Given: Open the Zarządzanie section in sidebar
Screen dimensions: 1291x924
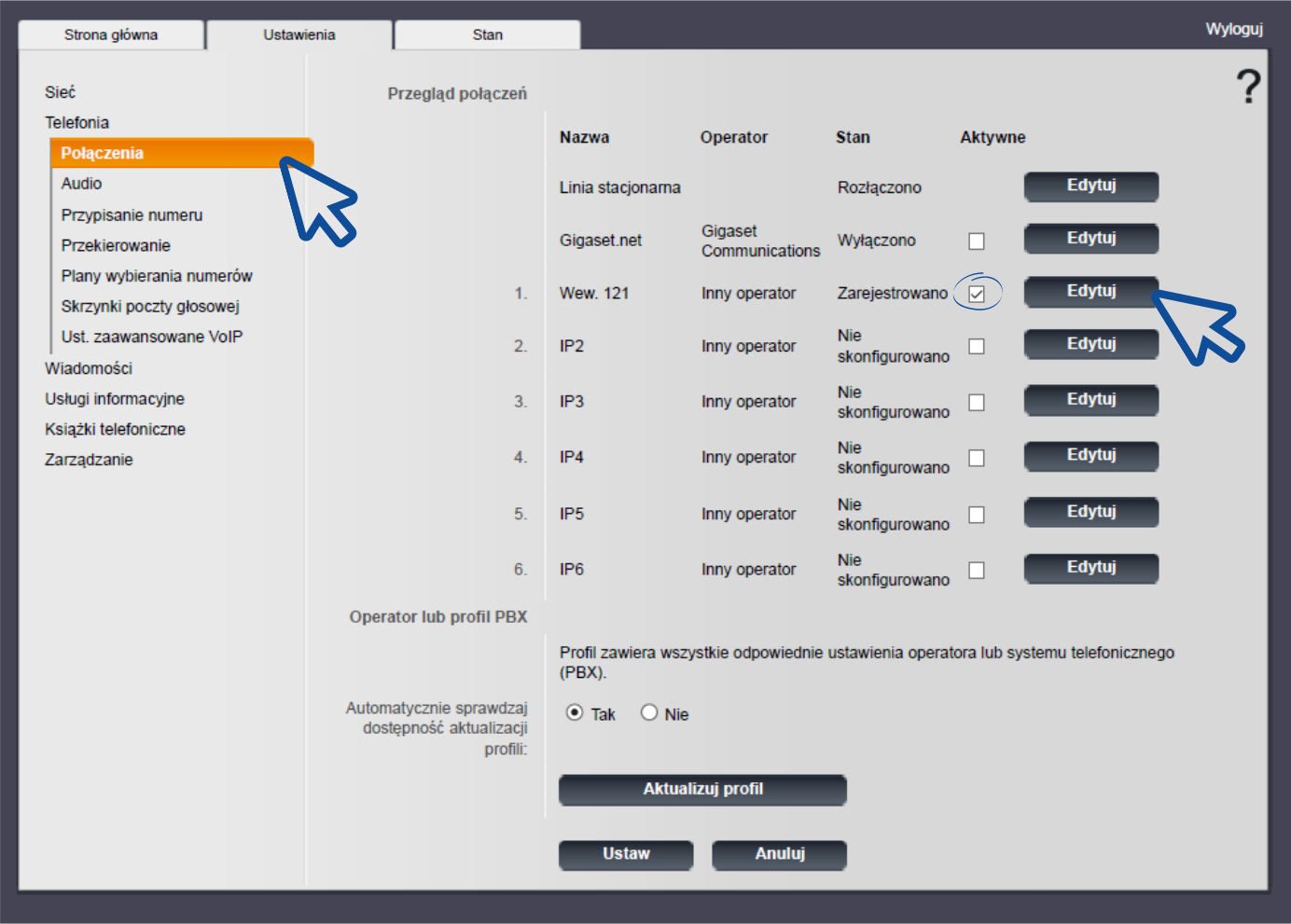Looking at the screenshot, I should click(x=89, y=460).
